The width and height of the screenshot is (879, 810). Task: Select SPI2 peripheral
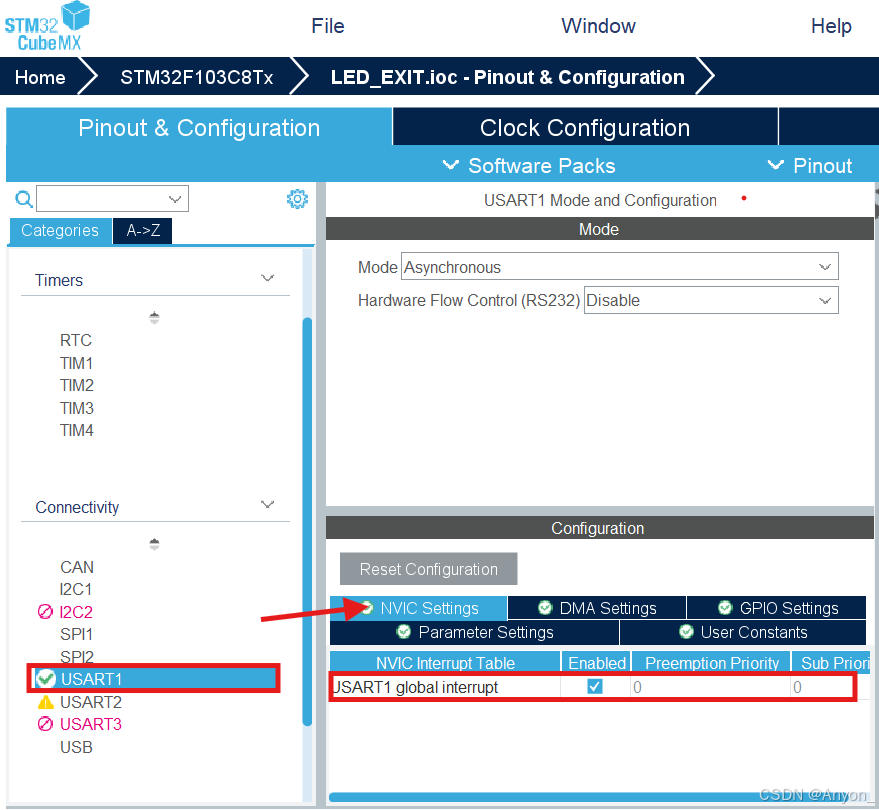(x=77, y=656)
